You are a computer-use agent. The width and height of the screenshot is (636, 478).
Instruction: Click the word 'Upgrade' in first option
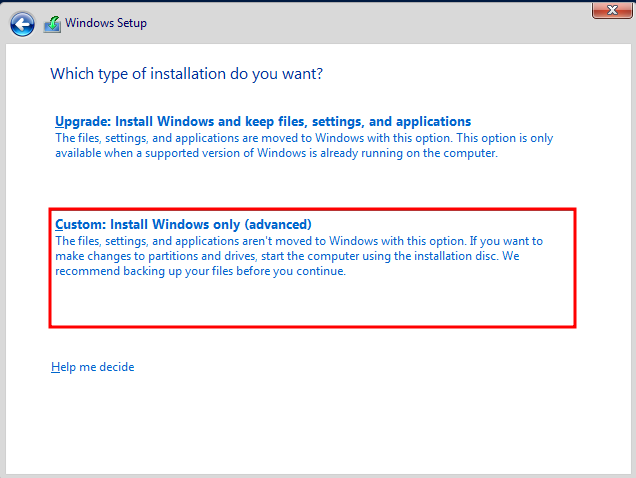click(81, 122)
